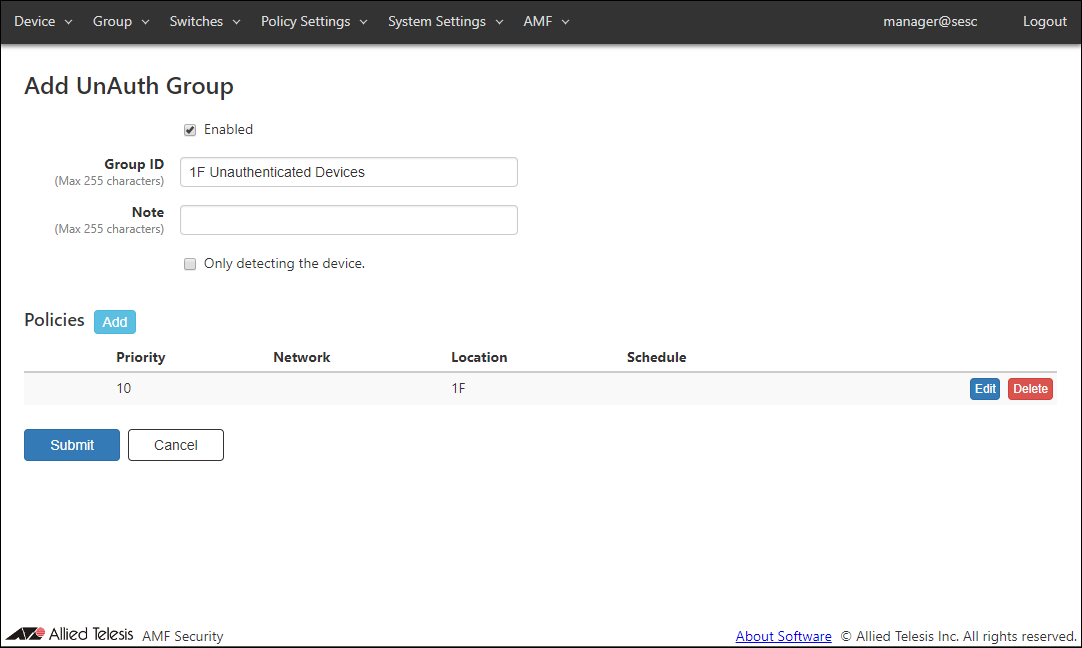Image resolution: width=1082 pixels, height=648 pixels.
Task: Click into the Group ID text field
Action: [348, 172]
